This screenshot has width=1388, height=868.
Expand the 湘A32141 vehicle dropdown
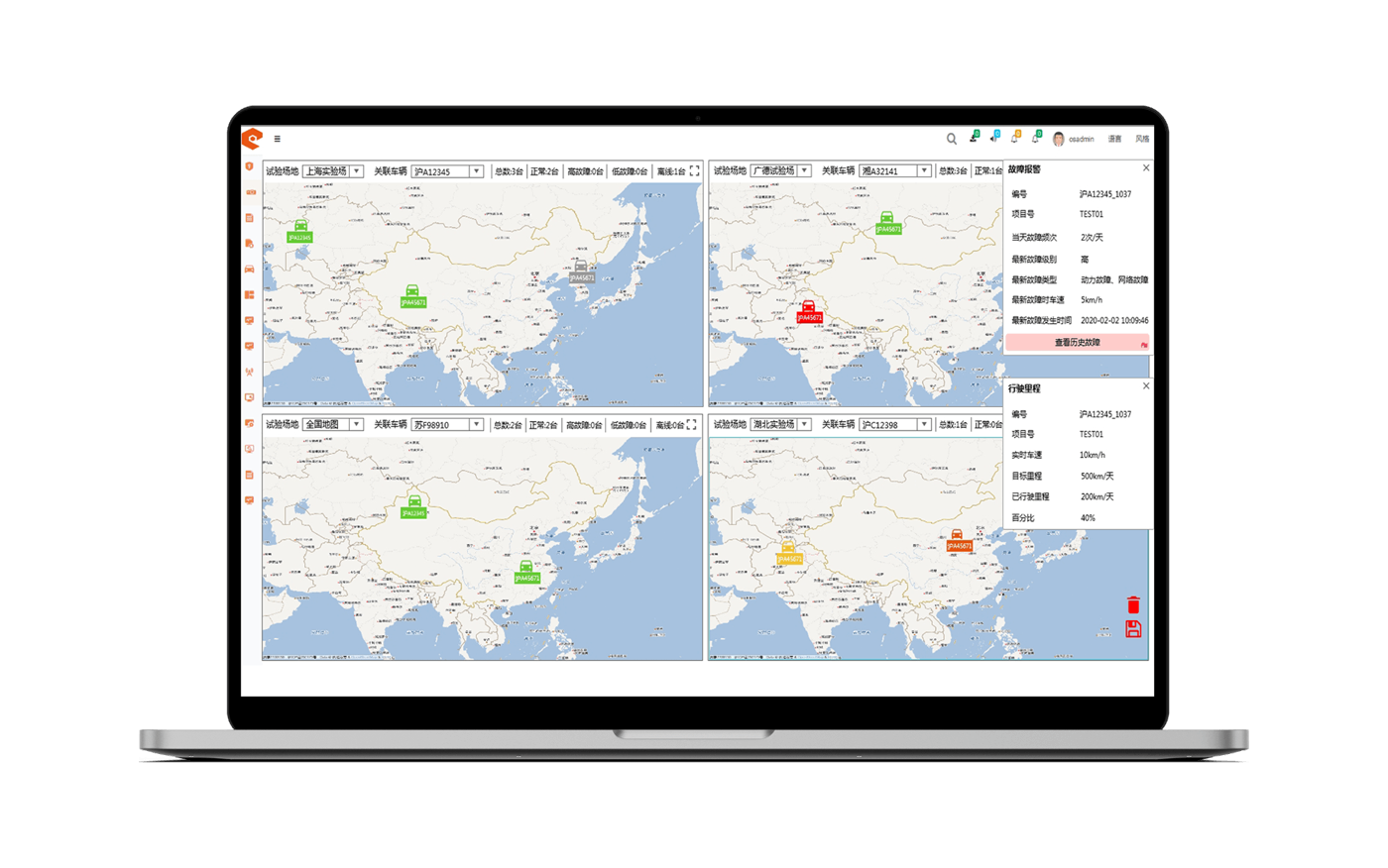coord(895,171)
